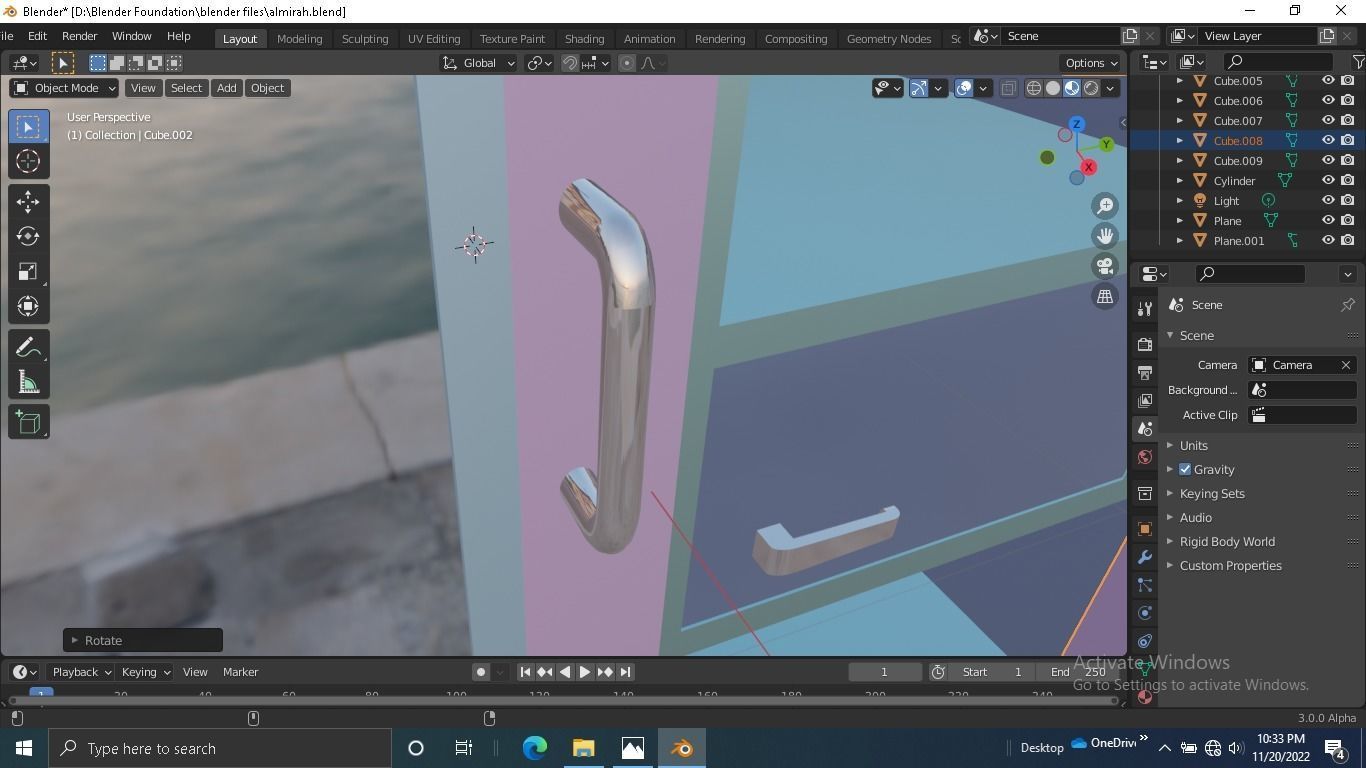The image size is (1366, 768).
Task: Open the outliner filter funnel
Action: coord(1358,62)
